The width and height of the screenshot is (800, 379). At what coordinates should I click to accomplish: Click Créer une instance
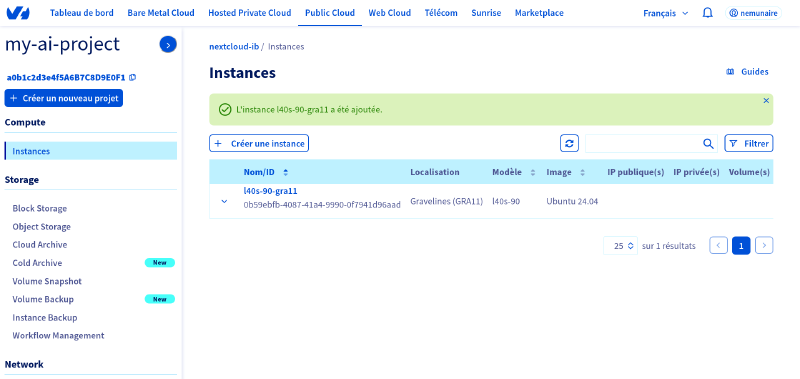point(259,143)
